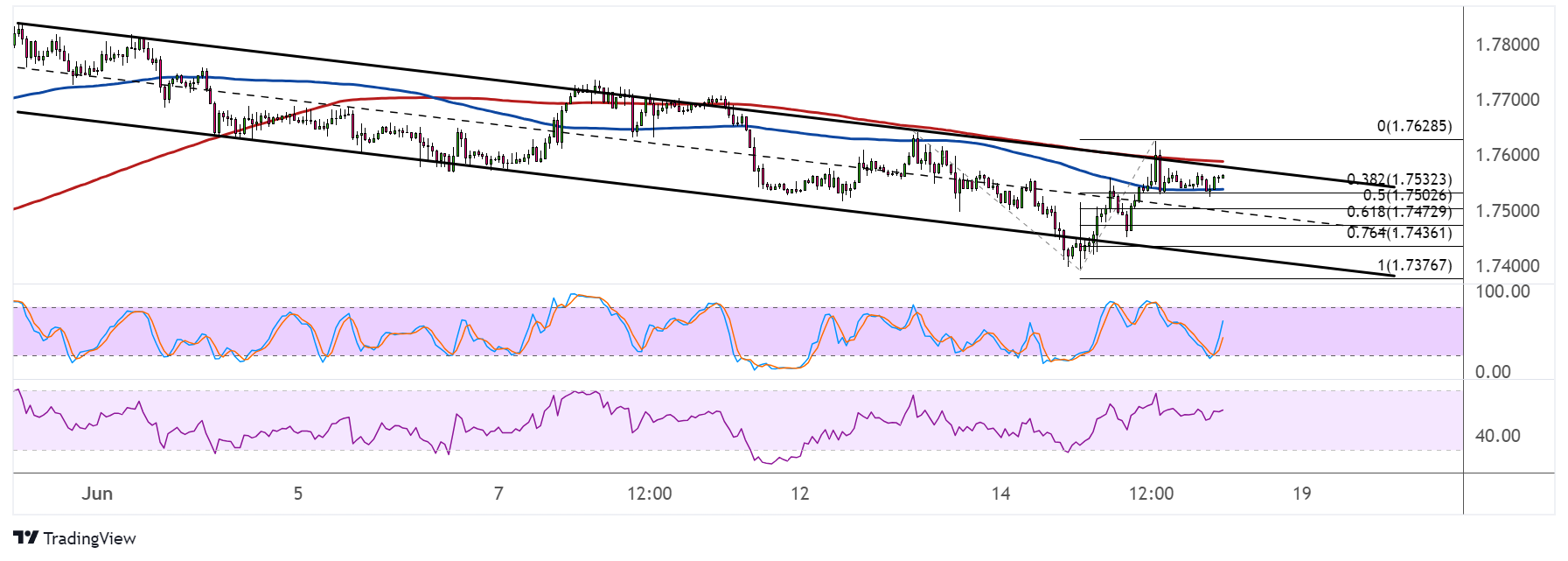Click the 1.77000 price axis label
The image size is (1568, 561).
click(x=1508, y=100)
